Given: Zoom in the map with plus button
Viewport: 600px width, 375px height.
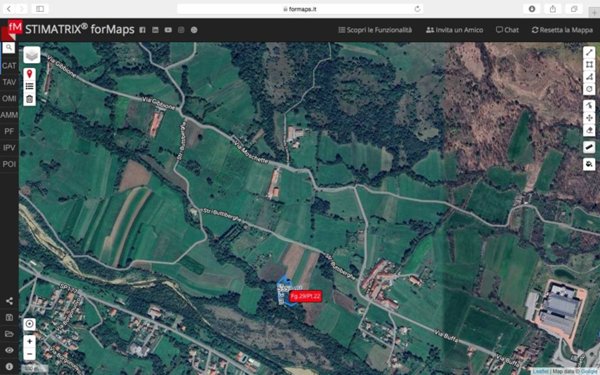Looking at the screenshot, I should [x=29, y=341].
